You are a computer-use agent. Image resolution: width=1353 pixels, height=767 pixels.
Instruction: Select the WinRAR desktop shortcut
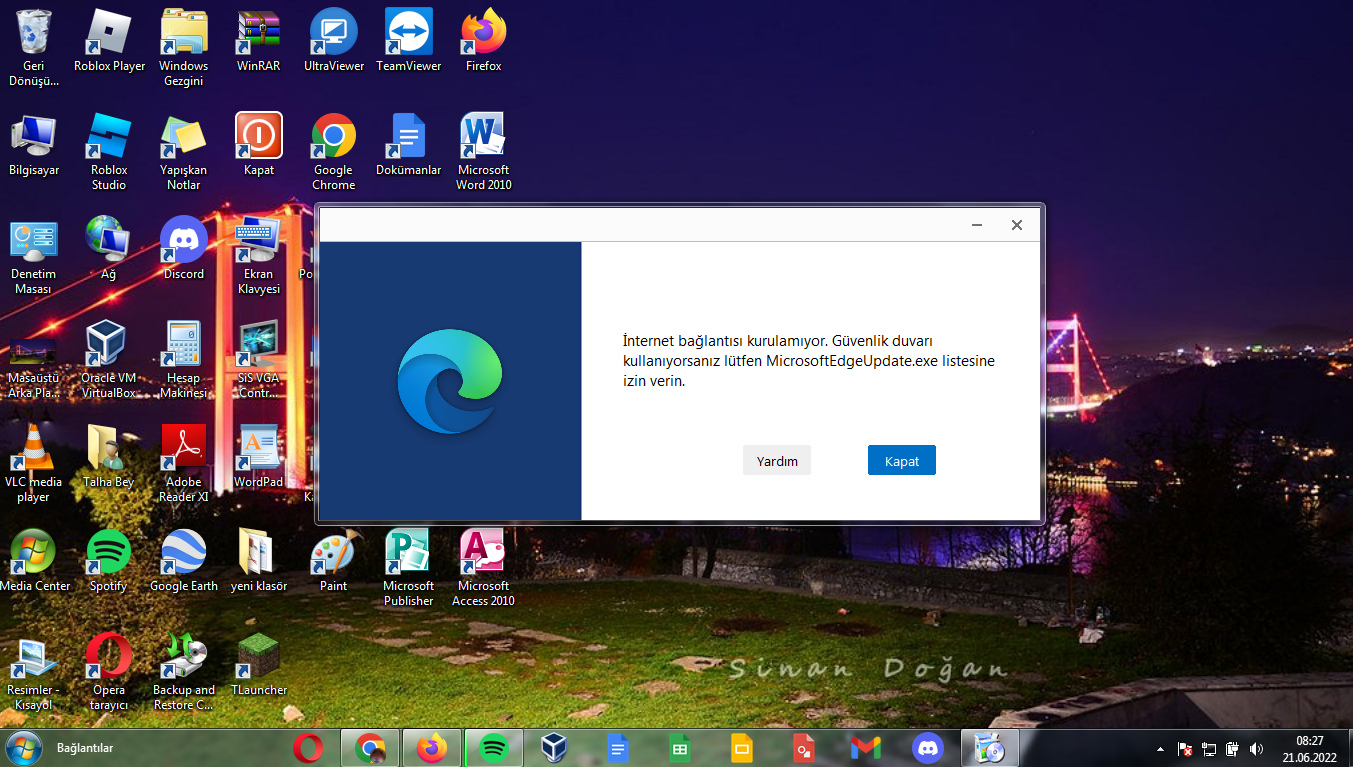point(259,40)
